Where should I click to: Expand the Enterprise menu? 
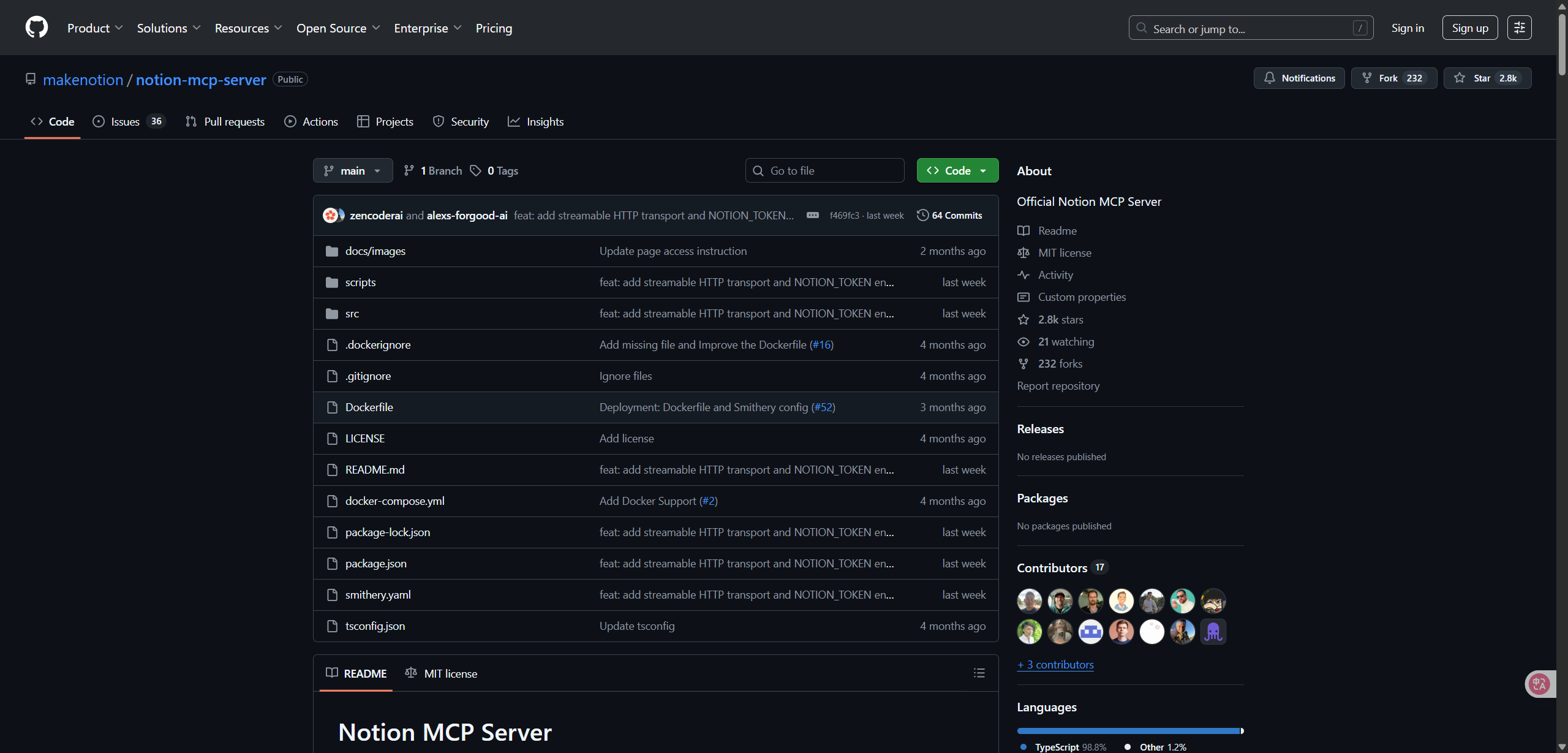[428, 28]
